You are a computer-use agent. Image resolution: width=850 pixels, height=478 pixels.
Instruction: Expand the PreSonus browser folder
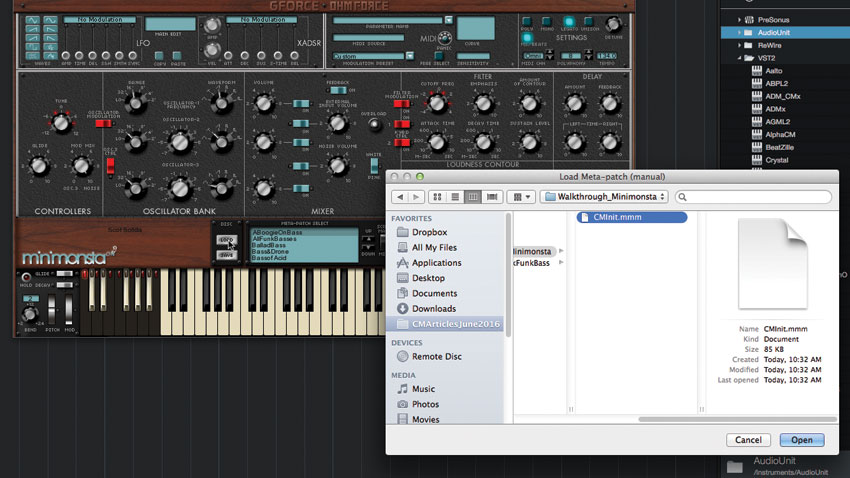[x=739, y=20]
